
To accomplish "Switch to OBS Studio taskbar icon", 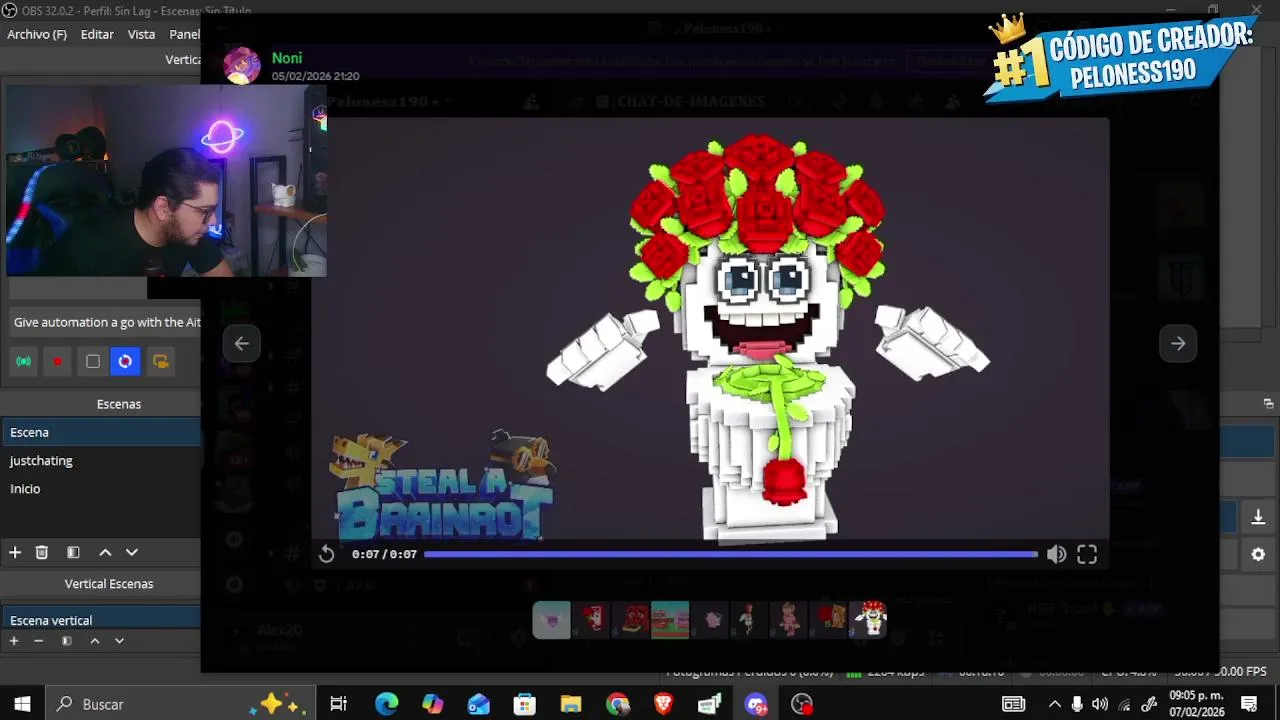I will tap(802, 704).
